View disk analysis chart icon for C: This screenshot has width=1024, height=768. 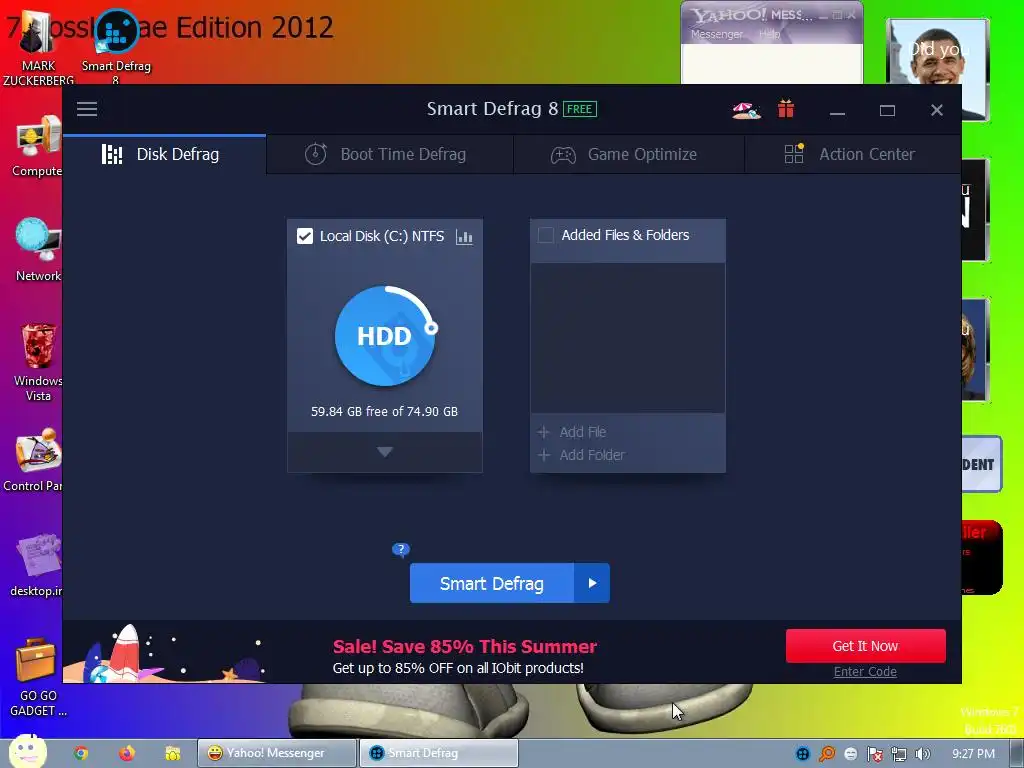(x=464, y=236)
